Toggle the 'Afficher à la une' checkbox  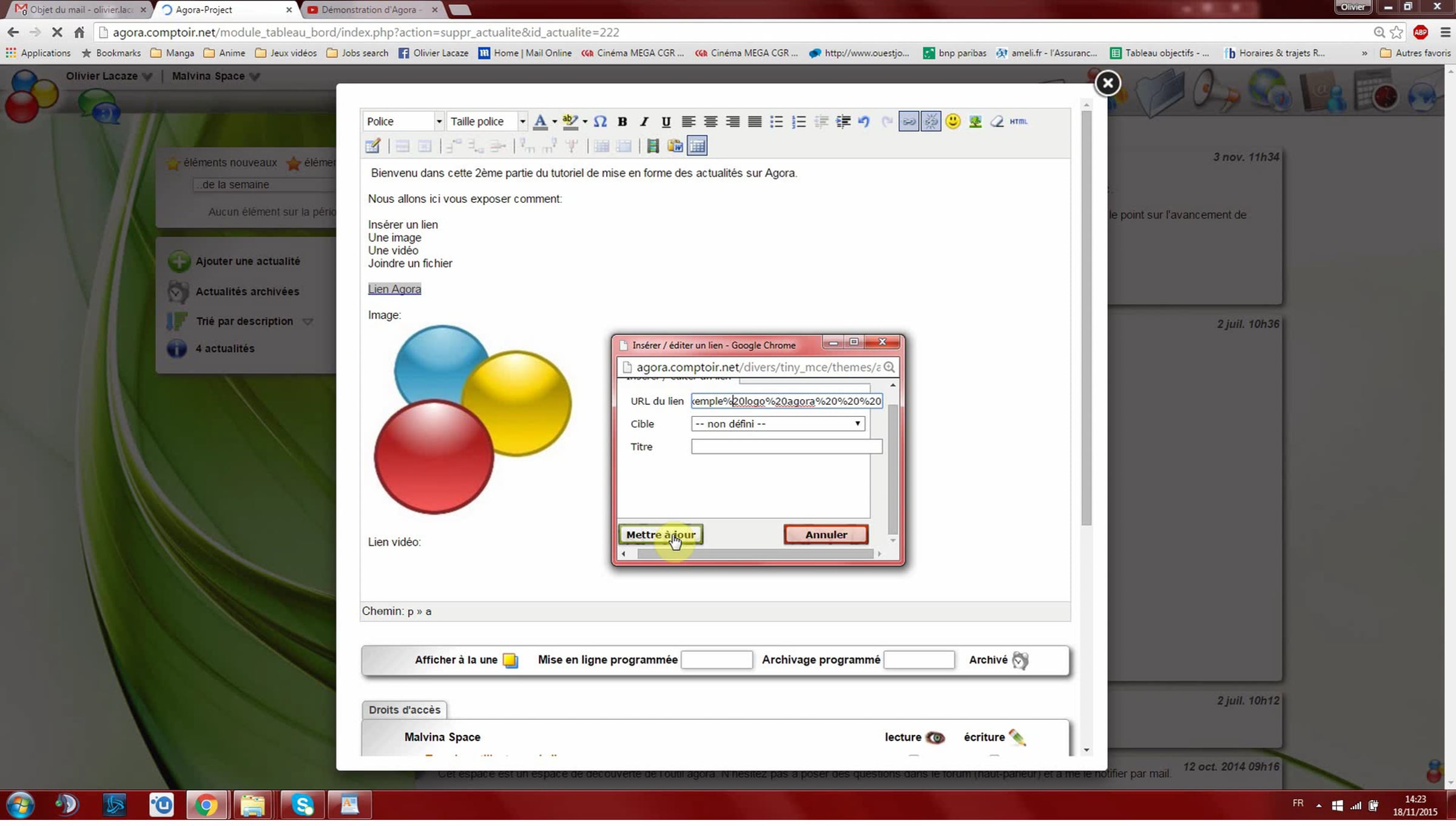point(510,660)
